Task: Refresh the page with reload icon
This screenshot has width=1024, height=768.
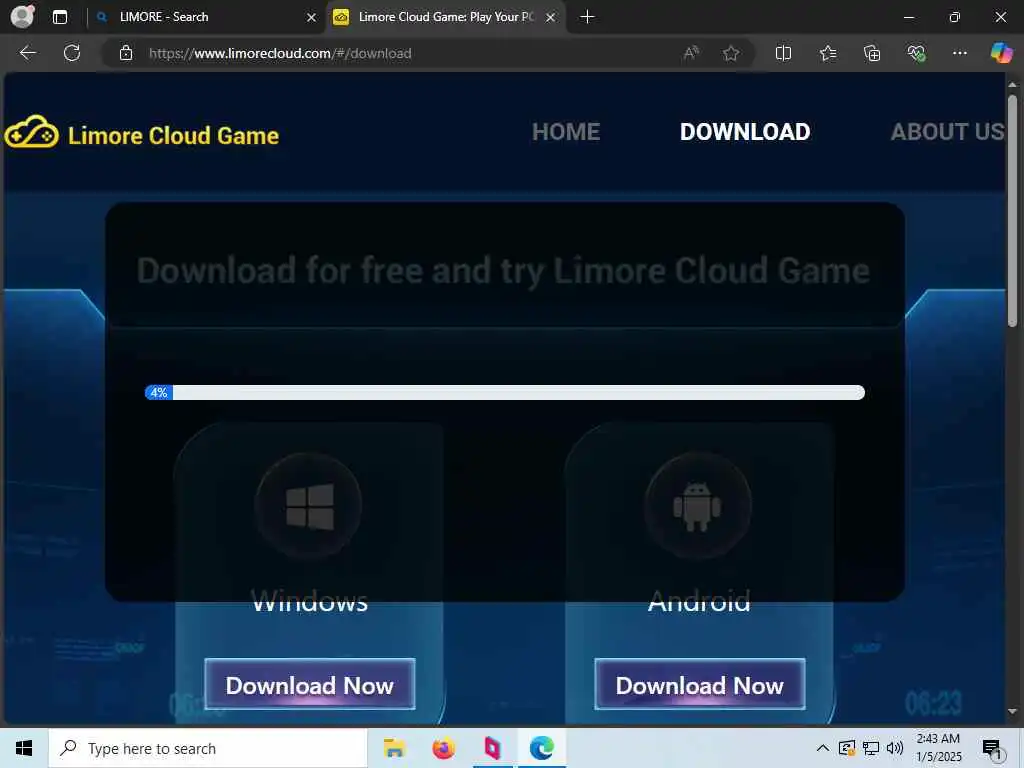Action: coord(72,53)
